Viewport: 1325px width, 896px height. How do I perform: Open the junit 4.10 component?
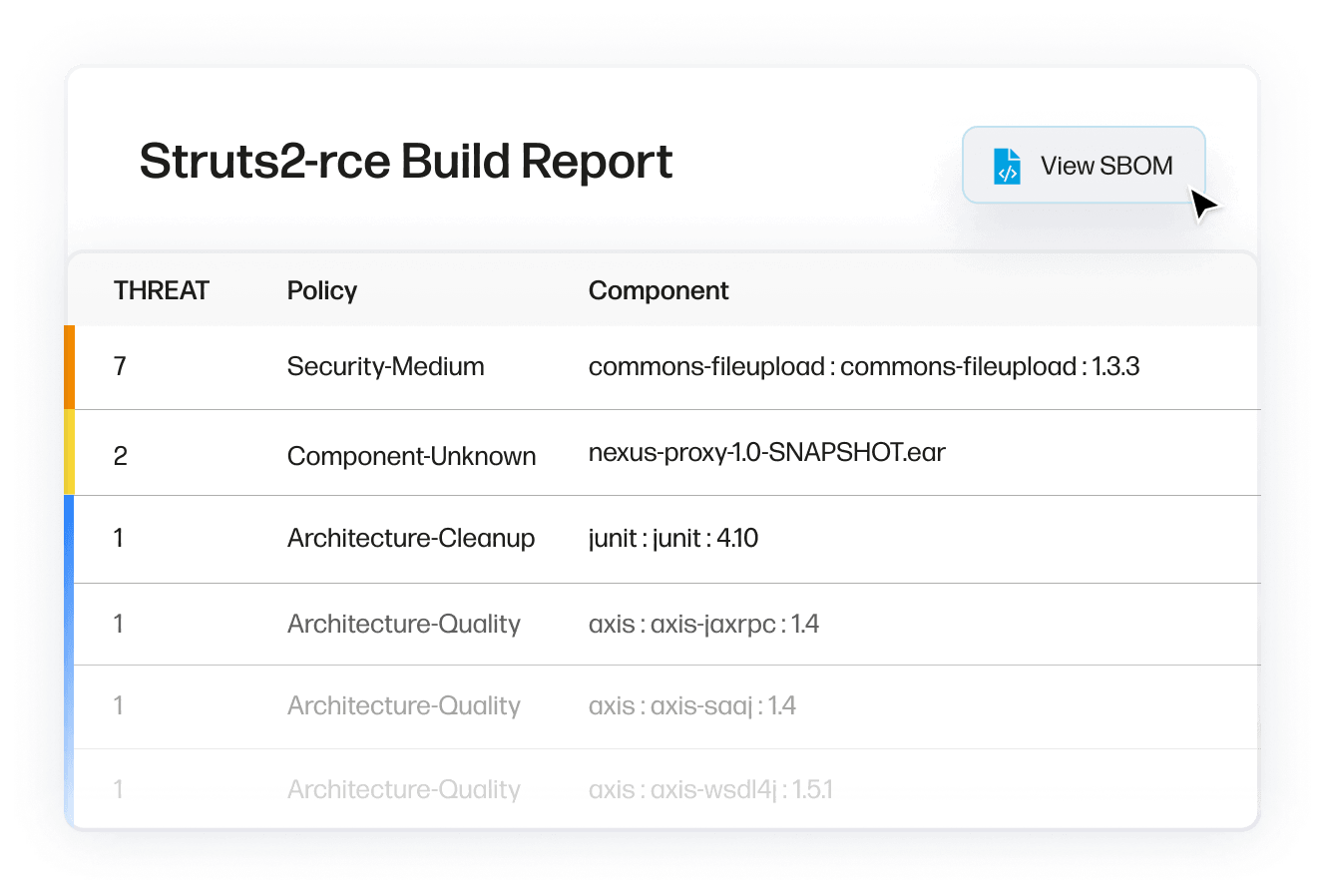coord(672,539)
